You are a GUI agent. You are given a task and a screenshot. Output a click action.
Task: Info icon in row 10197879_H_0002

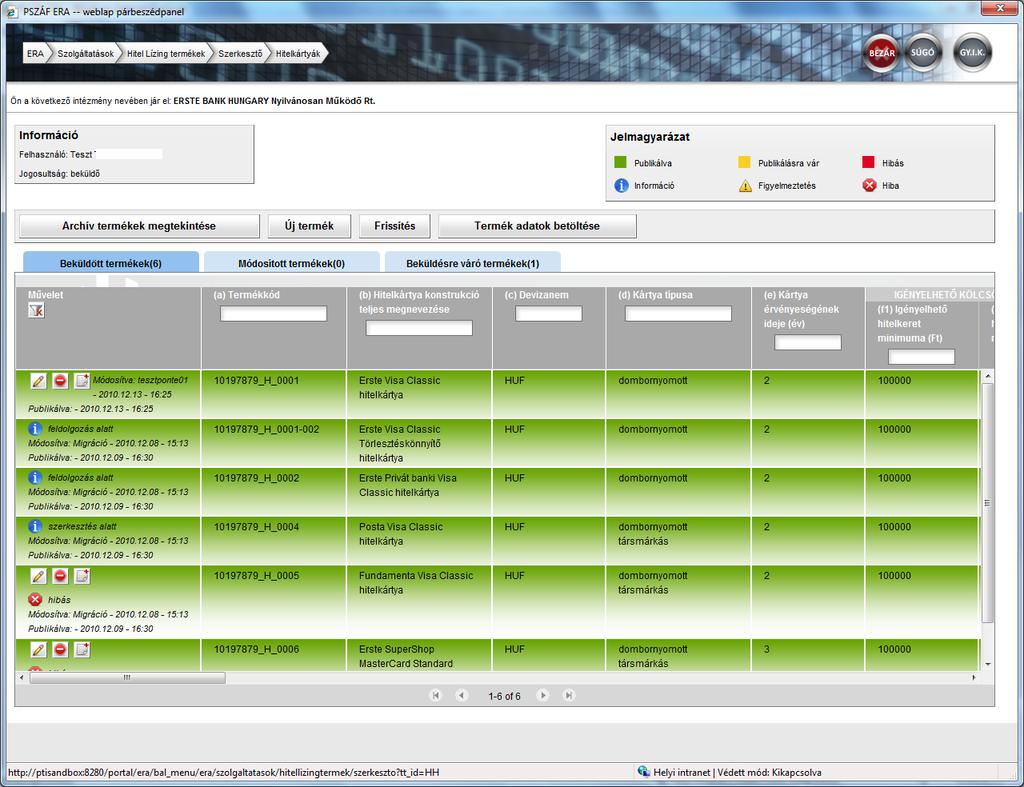tap(35, 478)
